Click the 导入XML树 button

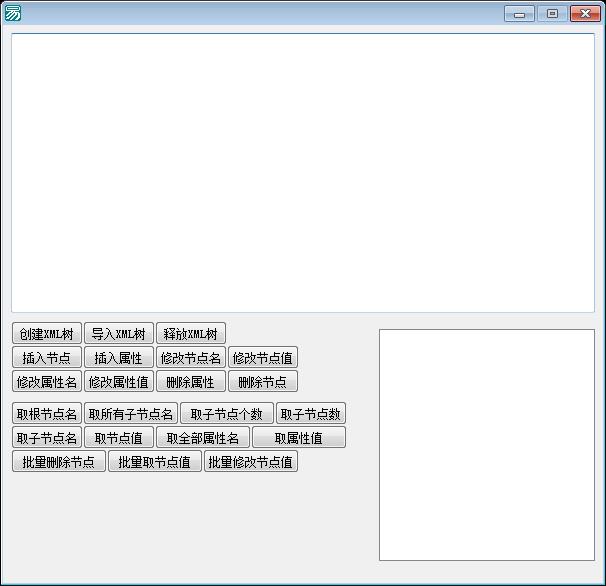point(119,333)
